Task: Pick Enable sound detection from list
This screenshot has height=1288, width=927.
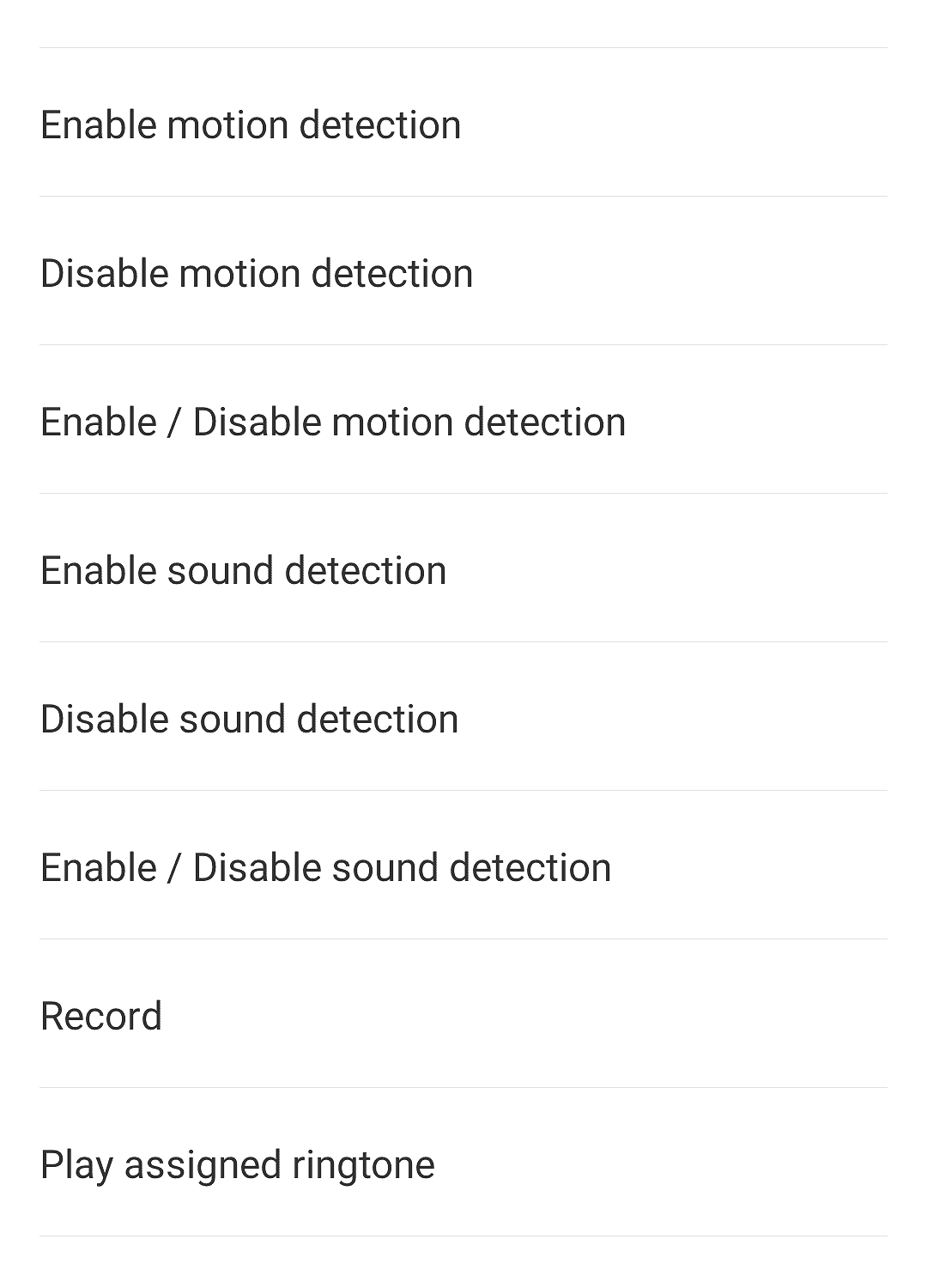Action: click(x=244, y=570)
